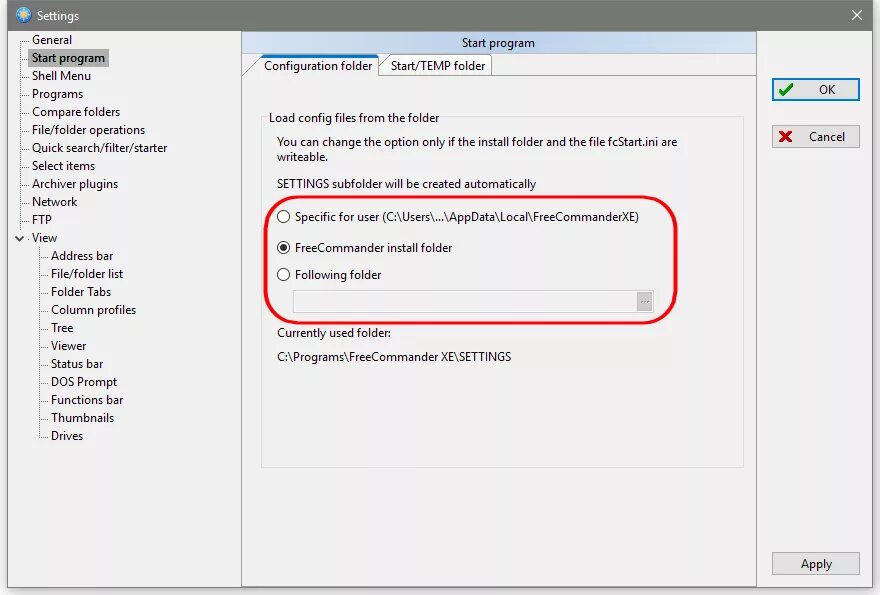
Task: Select the View tree item
Action: pyautogui.click(x=44, y=237)
